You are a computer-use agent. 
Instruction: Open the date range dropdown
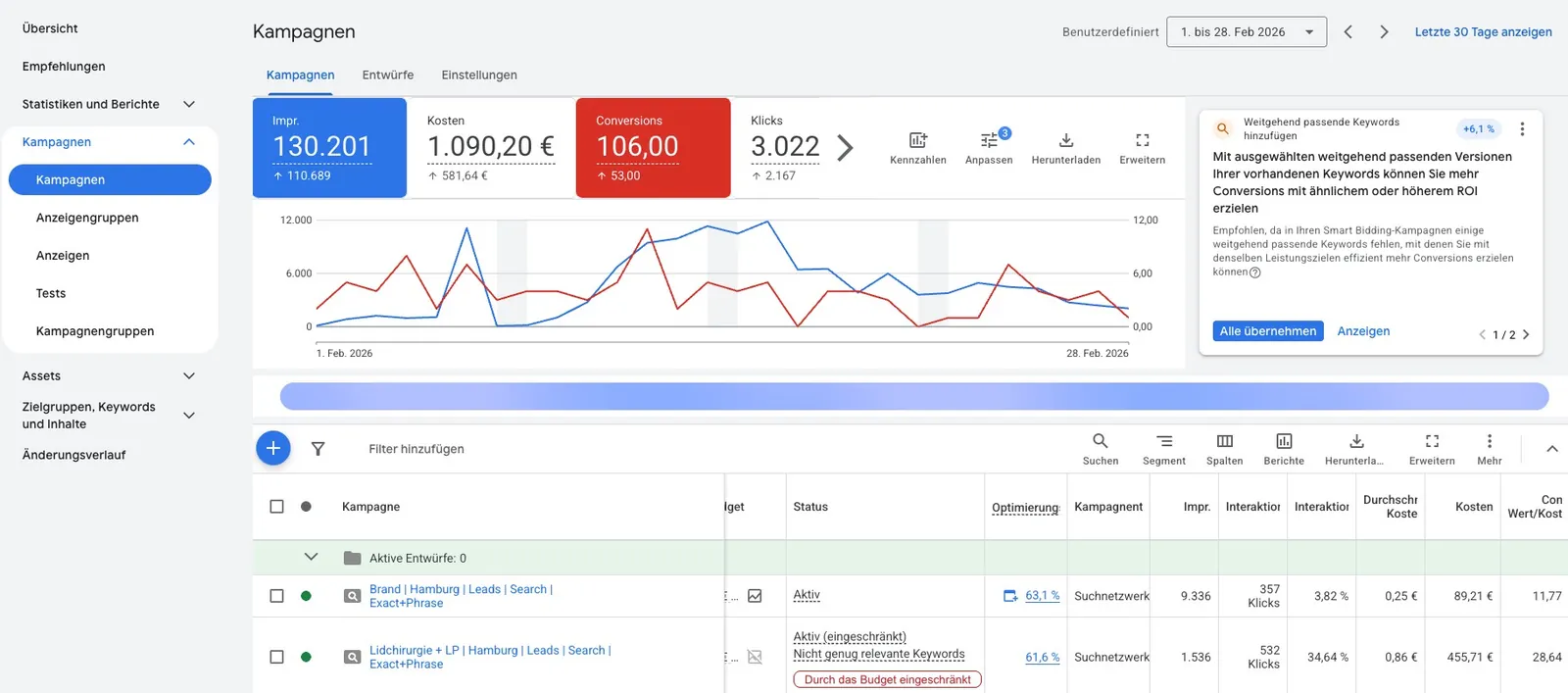pyautogui.click(x=1247, y=32)
